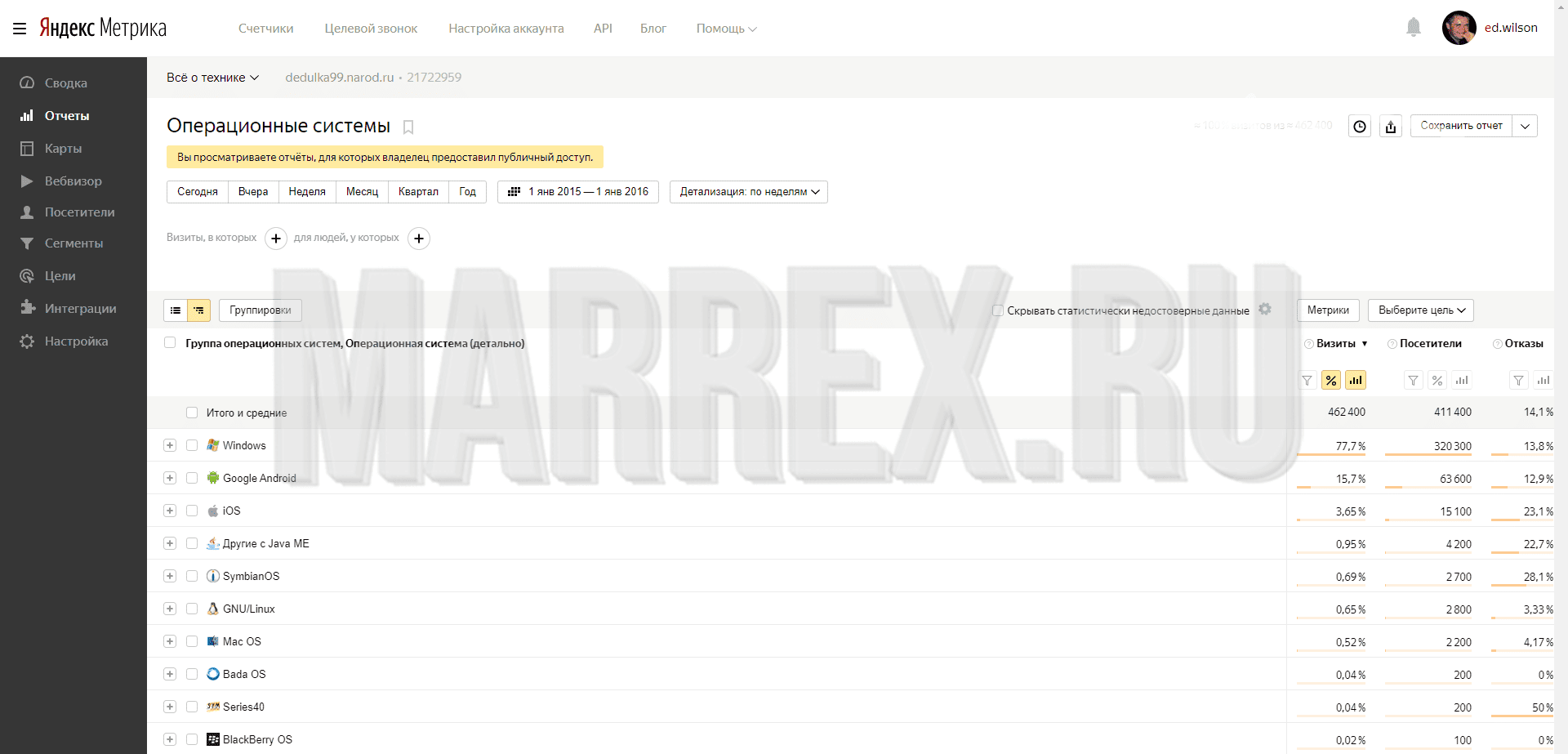Expand the Series40 row

pyautogui.click(x=170, y=707)
